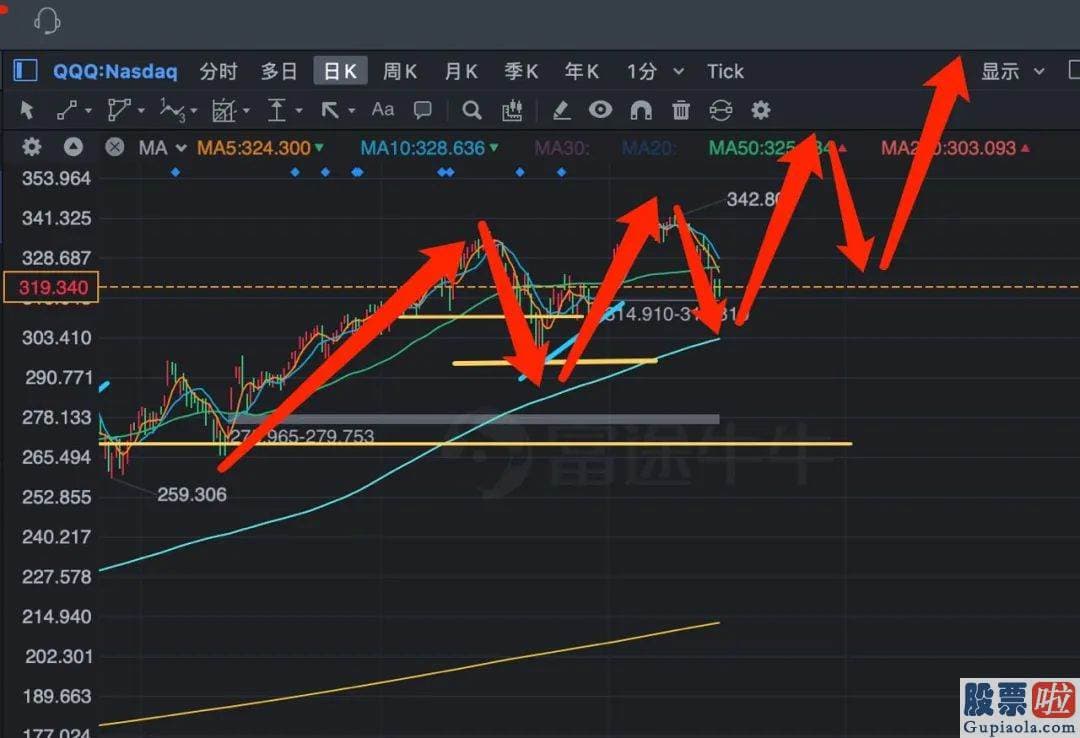Click the sync drawings icon
The image size is (1080, 738).
pos(720,110)
